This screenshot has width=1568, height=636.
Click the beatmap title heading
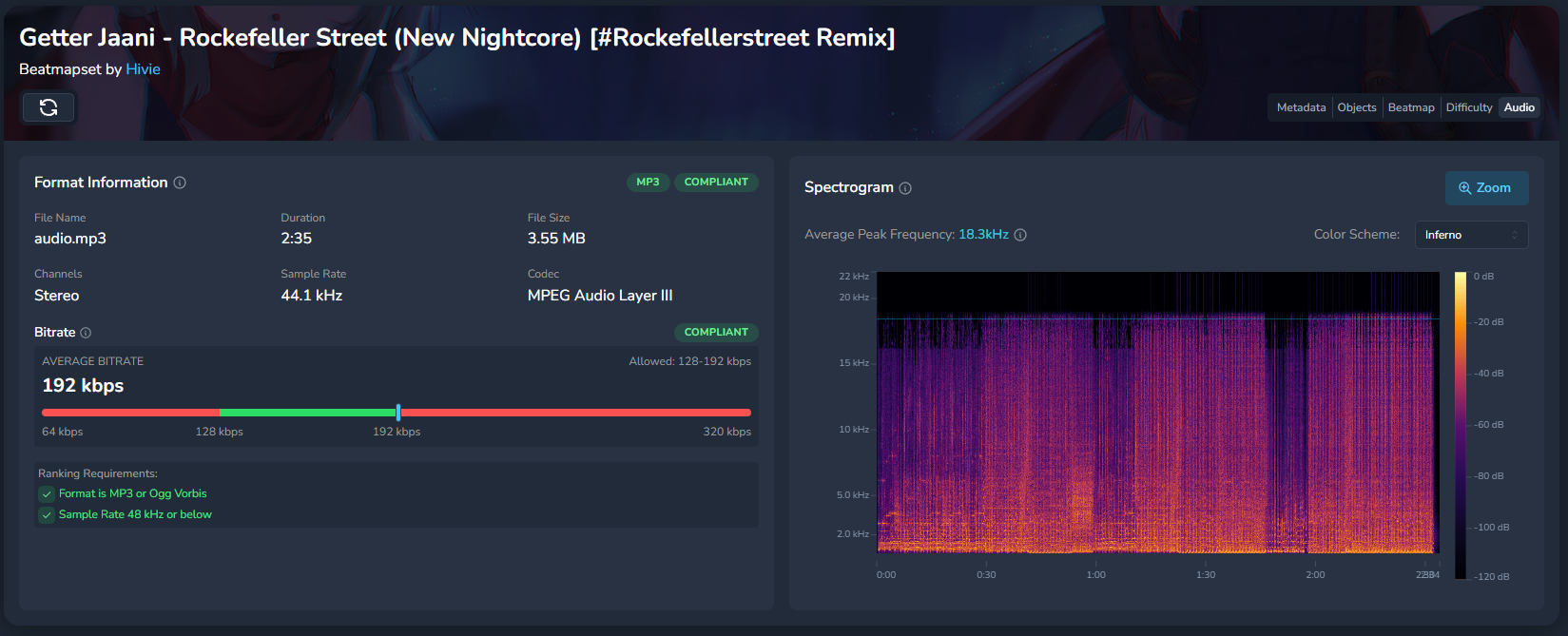pyautogui.click(x=457, y=37)
